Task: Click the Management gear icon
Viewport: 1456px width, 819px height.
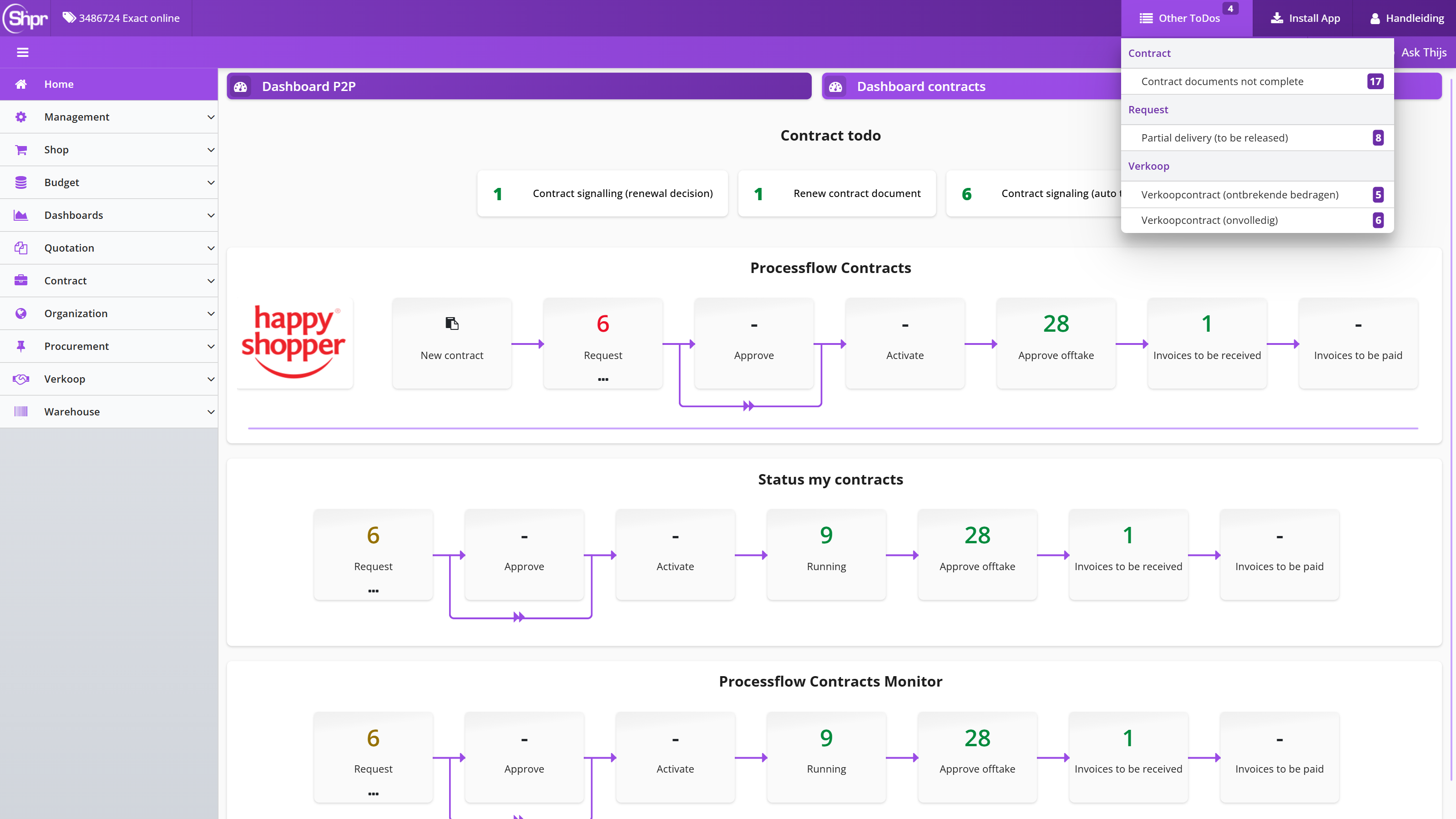Action: tap(21, 117)
